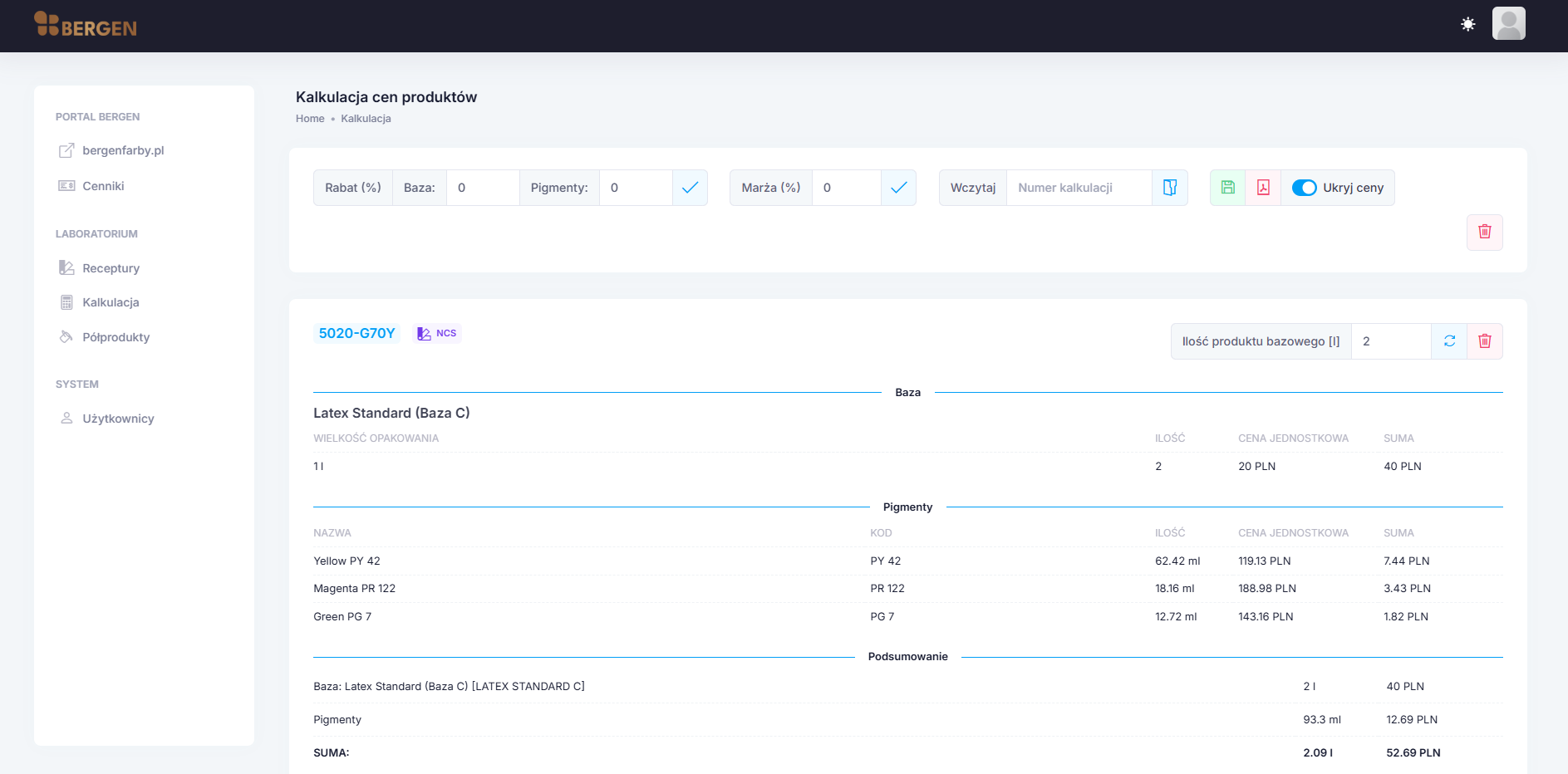Click the Cenniki price list icon

point(66,186)
